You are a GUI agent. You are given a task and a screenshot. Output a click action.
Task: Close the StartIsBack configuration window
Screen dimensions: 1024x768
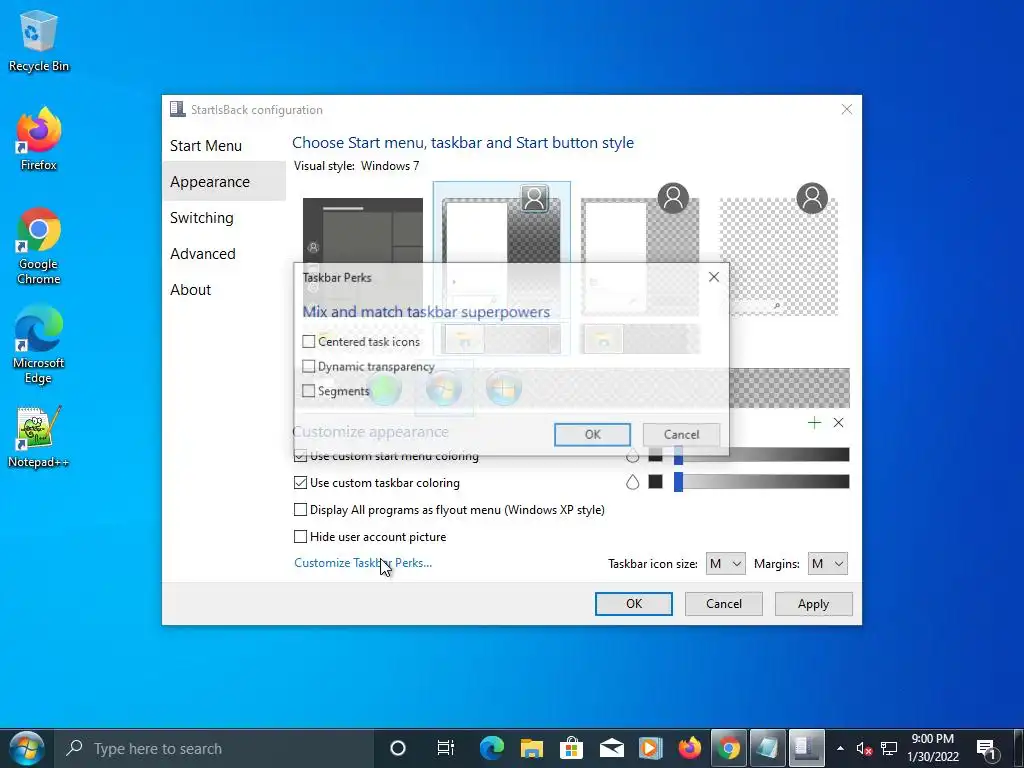846,109
